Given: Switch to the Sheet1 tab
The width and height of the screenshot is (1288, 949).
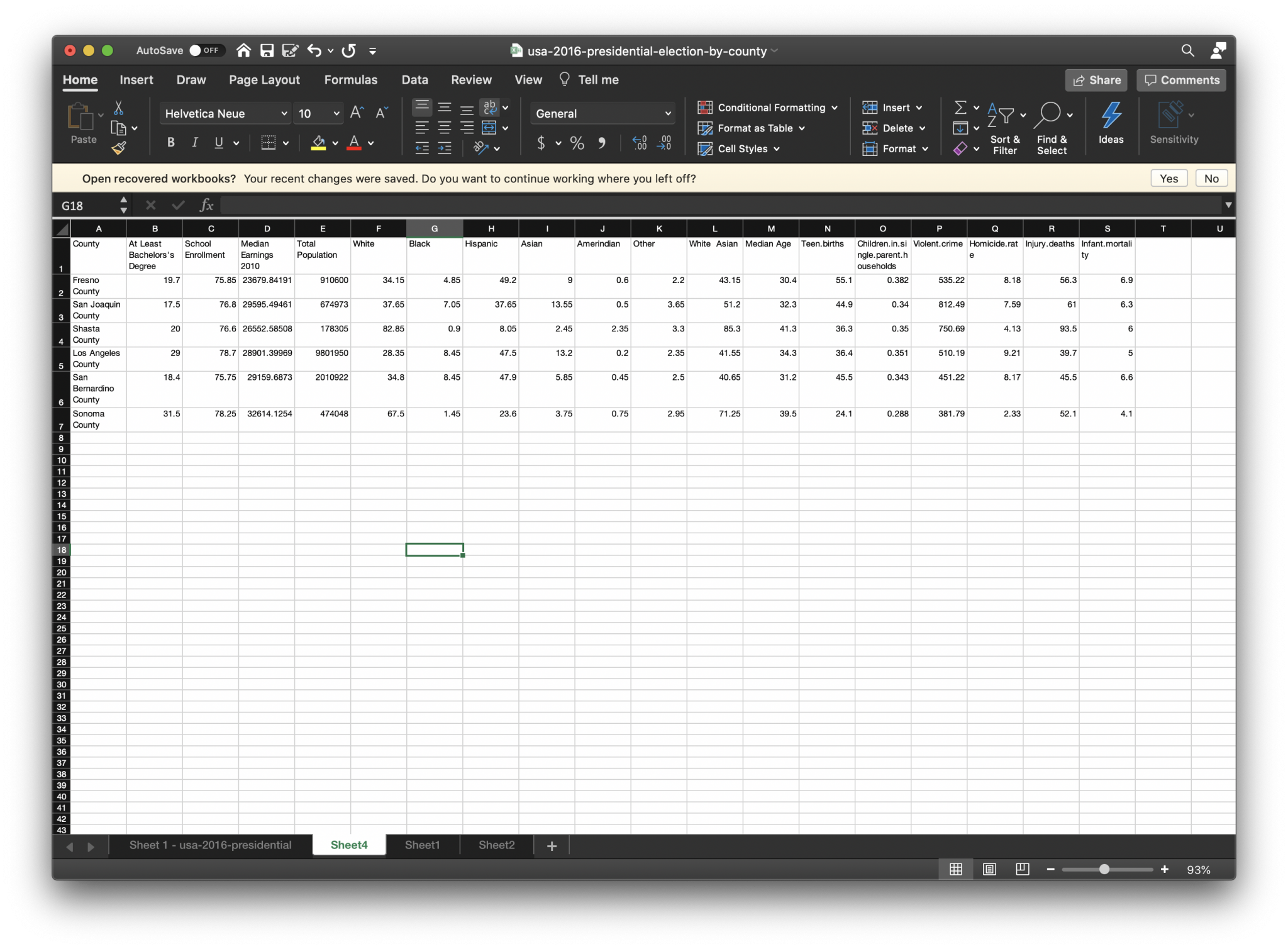Looking at the screenshot, I should pos(422,845).
